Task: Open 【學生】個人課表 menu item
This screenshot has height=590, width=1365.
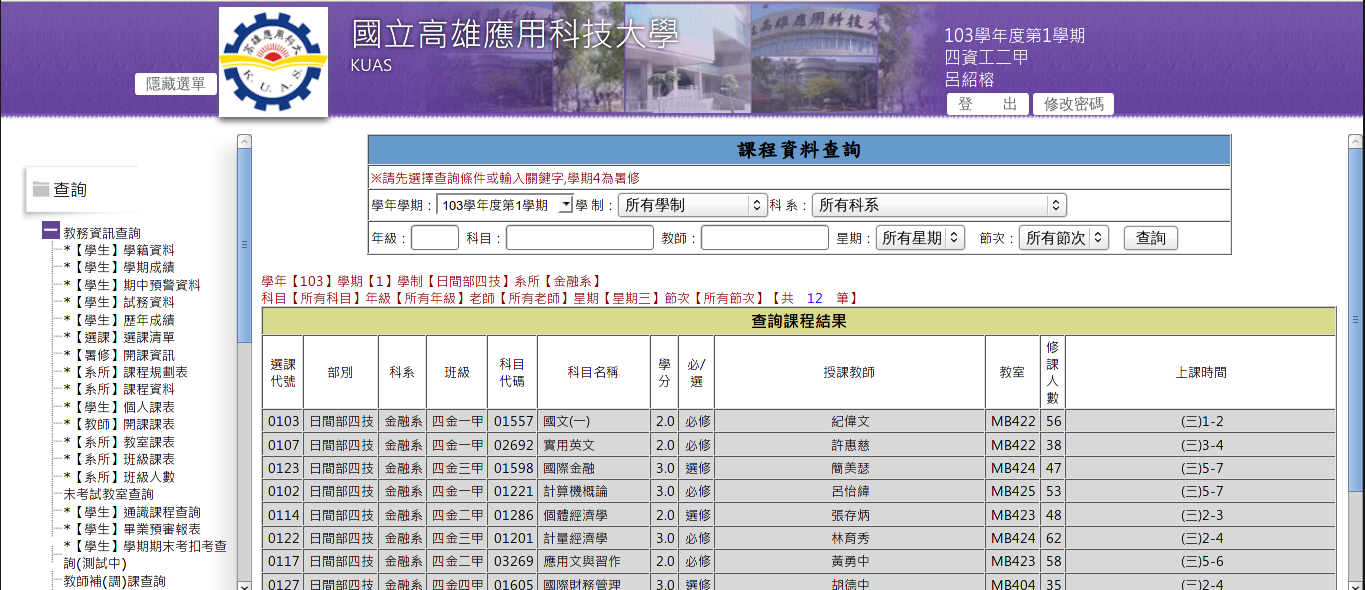Action: [x=119, y=407]
